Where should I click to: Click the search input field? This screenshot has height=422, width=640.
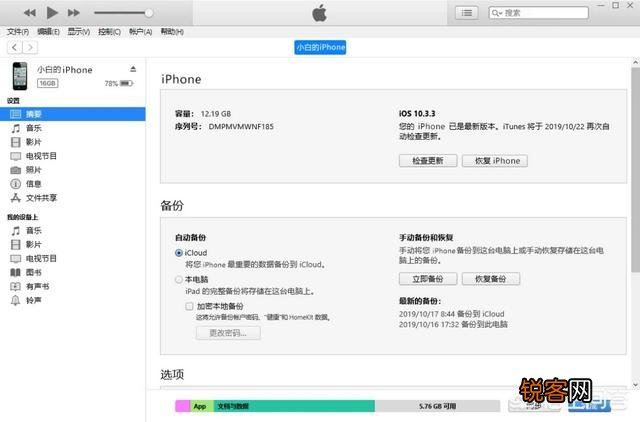[x=539, y=13]
